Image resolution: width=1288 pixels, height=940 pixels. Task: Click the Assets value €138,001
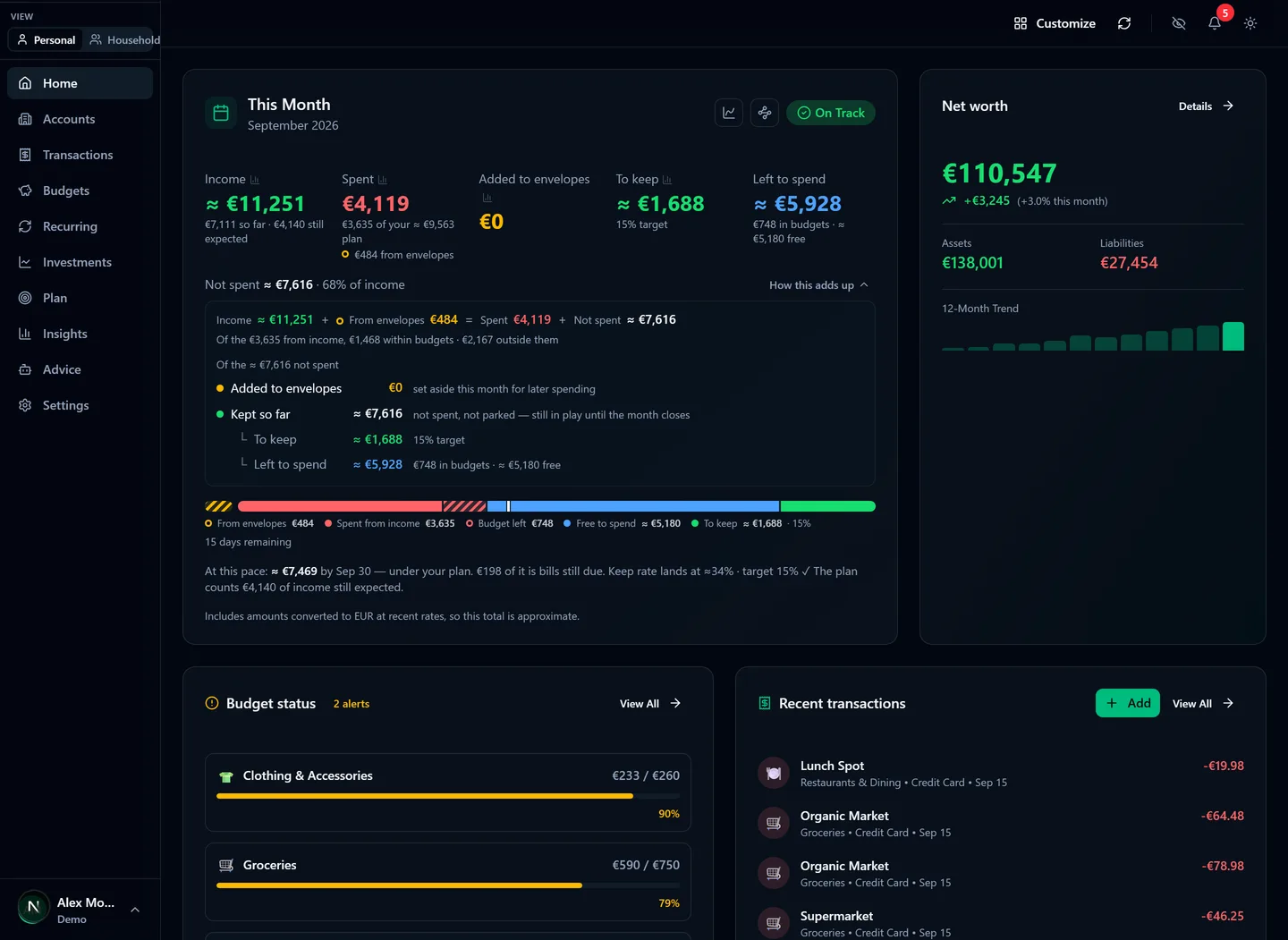[972, 263]
